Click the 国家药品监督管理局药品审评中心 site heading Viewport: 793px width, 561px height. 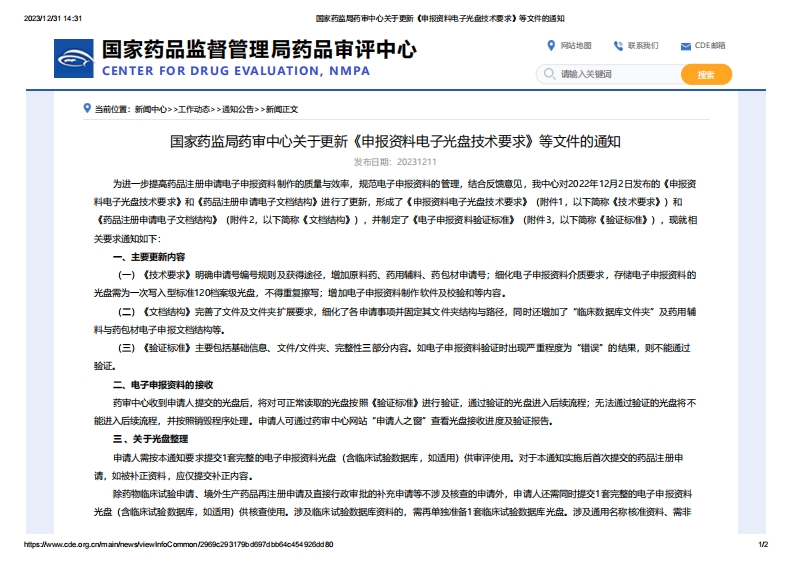pyautogui.click(x=259, y=49)
